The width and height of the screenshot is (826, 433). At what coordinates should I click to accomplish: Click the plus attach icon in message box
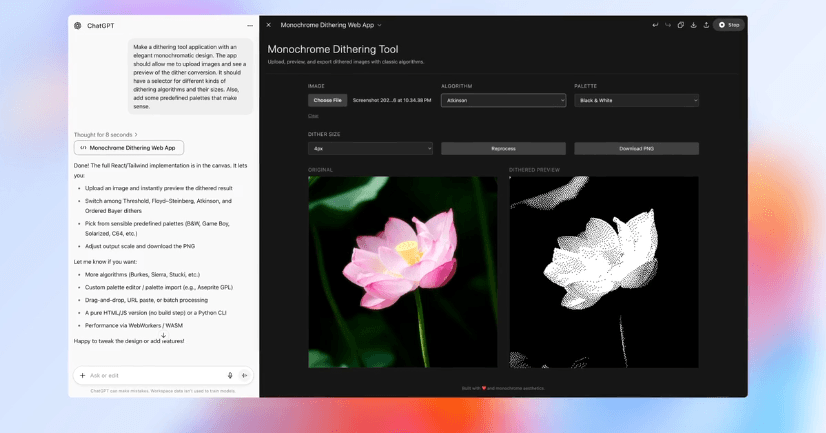click(82, 376)
